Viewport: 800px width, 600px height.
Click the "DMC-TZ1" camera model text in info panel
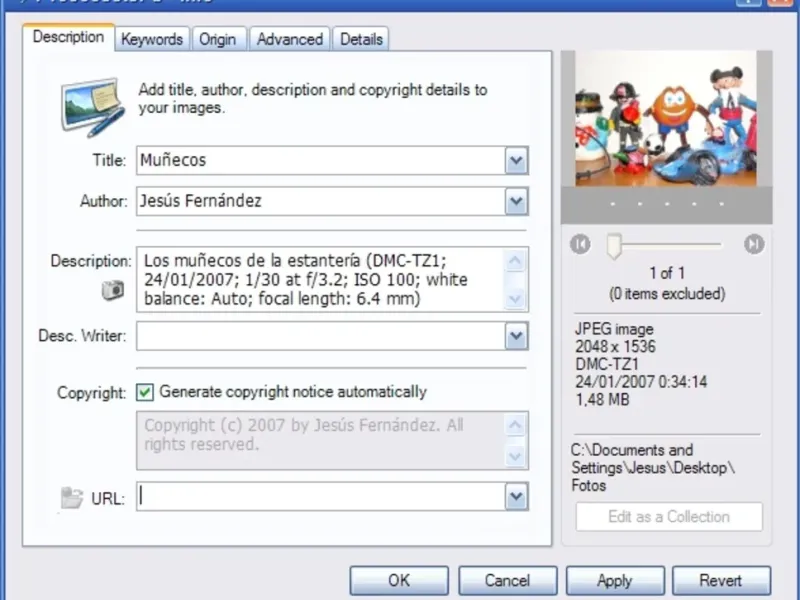coord(607,364)
